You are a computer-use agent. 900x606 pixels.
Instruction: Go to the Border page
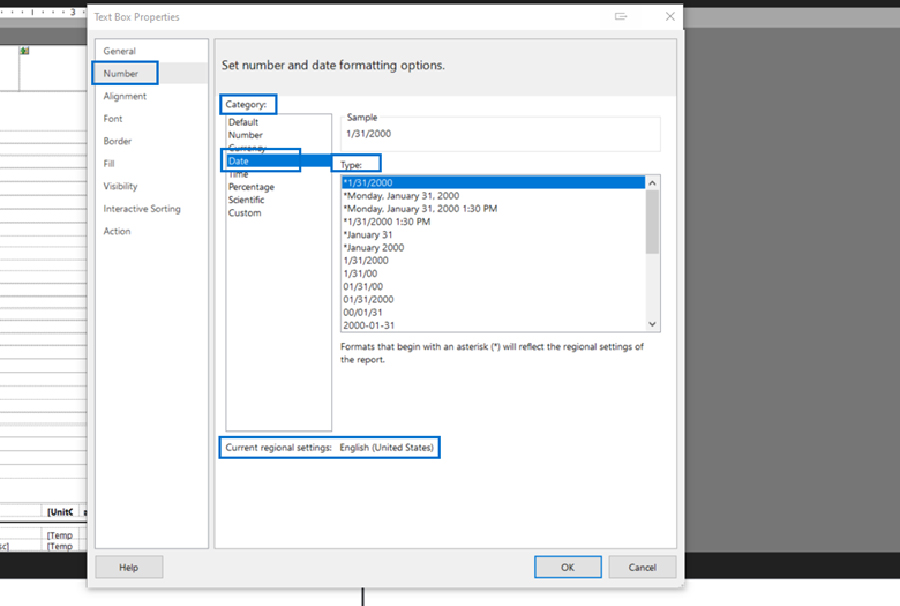[x=117, y=141]
